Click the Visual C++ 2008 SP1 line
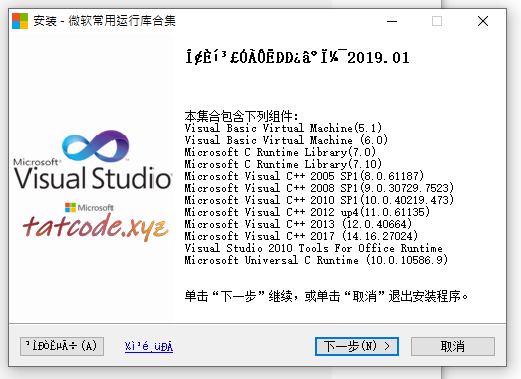Image resolution: width=521 pixels, height=379 pixels. pos(319,188)
